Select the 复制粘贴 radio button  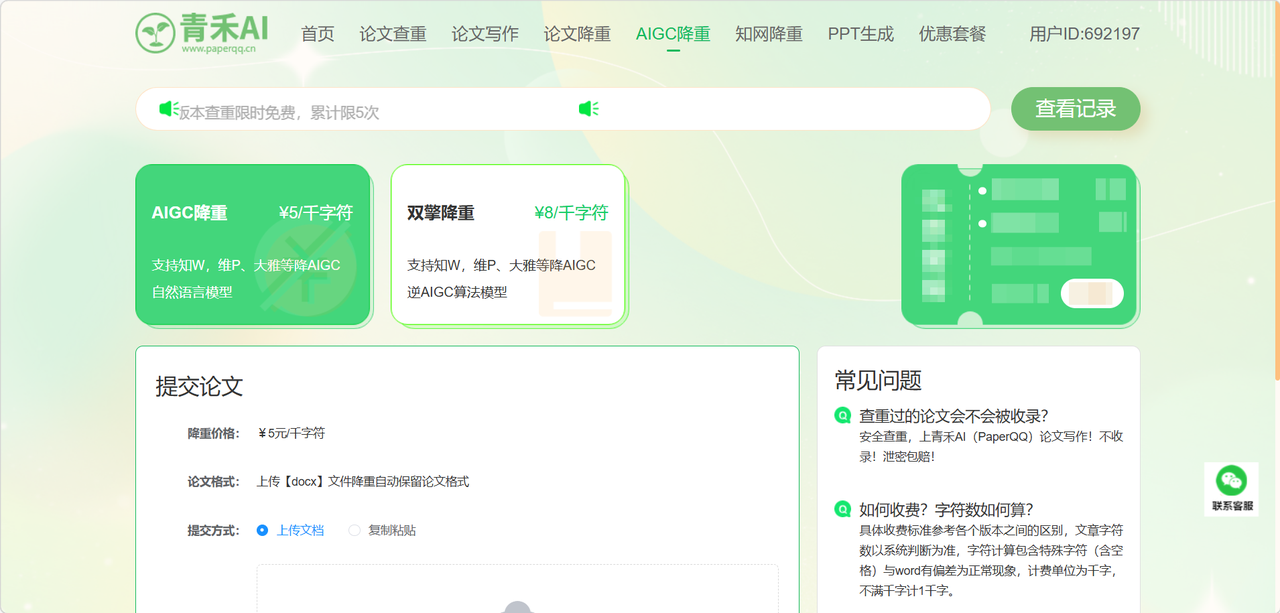[354, 530]
